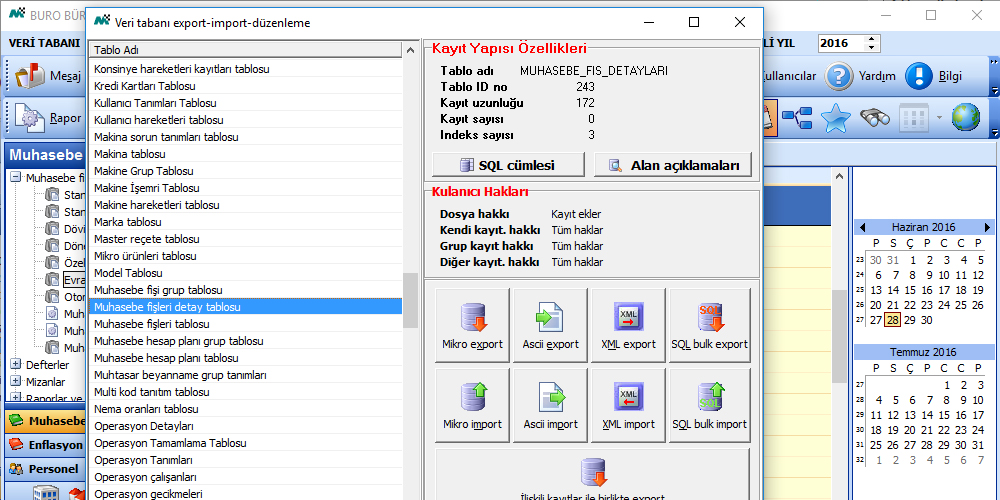This screenshot has height=500, width=1000.
Task: Click the SQL bulk export icon button
Action: click(709, 325)
